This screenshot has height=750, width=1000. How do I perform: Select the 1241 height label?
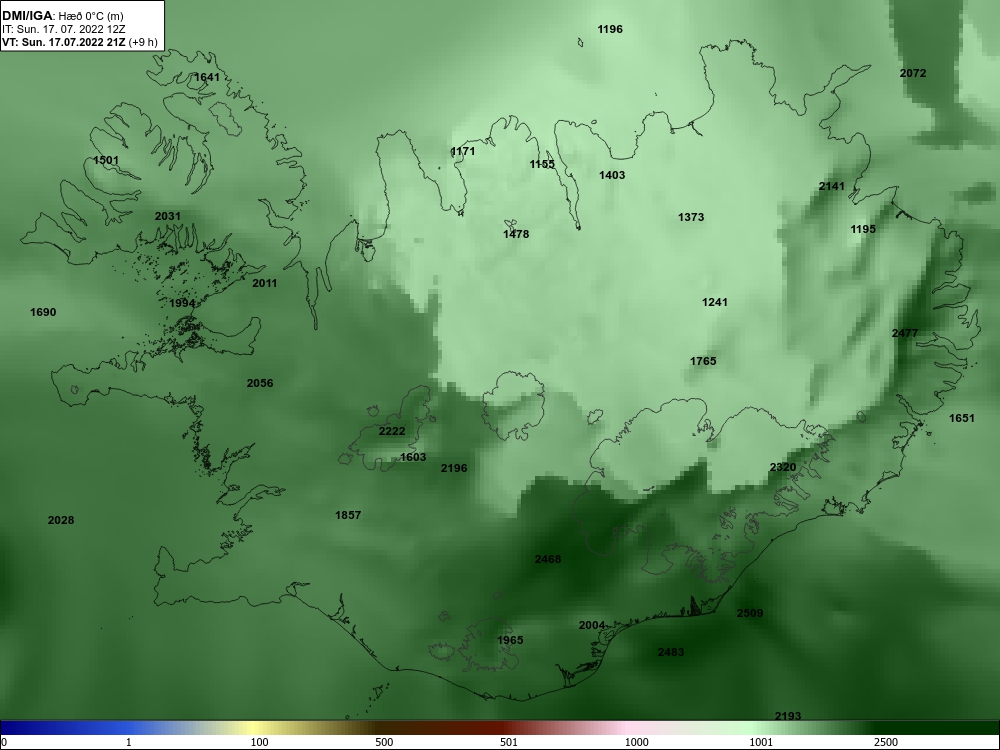715,302
